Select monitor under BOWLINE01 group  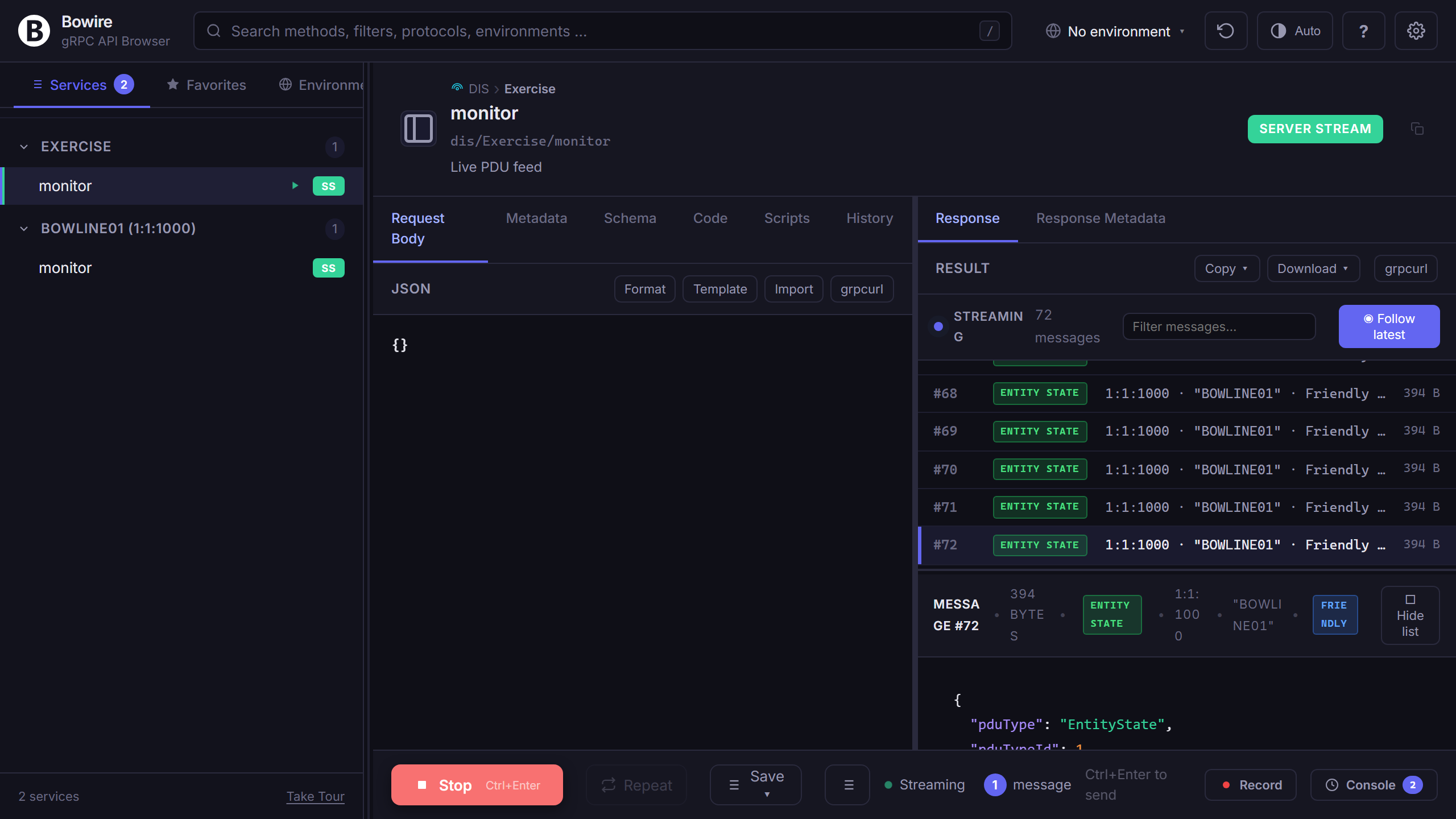click(x=182, y=268)
